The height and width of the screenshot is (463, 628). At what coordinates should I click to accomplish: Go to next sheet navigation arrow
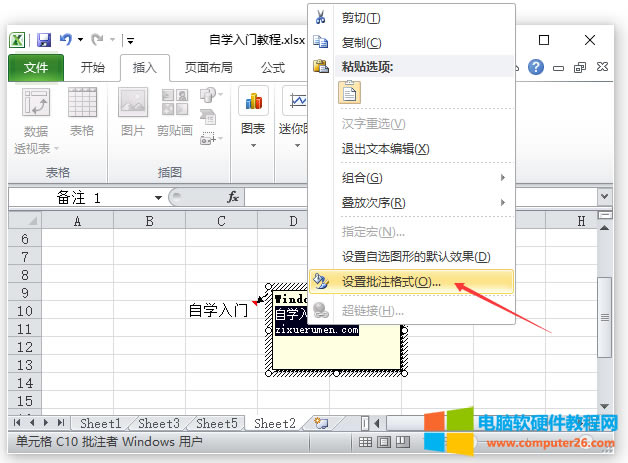click(46, 423)
